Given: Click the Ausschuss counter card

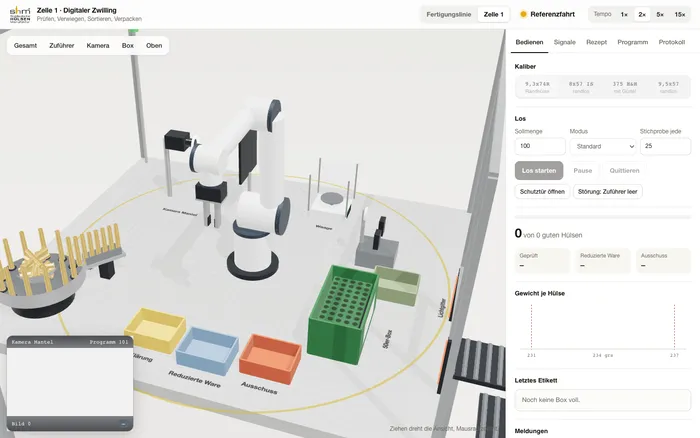Looking at the screenshot, I should click(663, 261).
